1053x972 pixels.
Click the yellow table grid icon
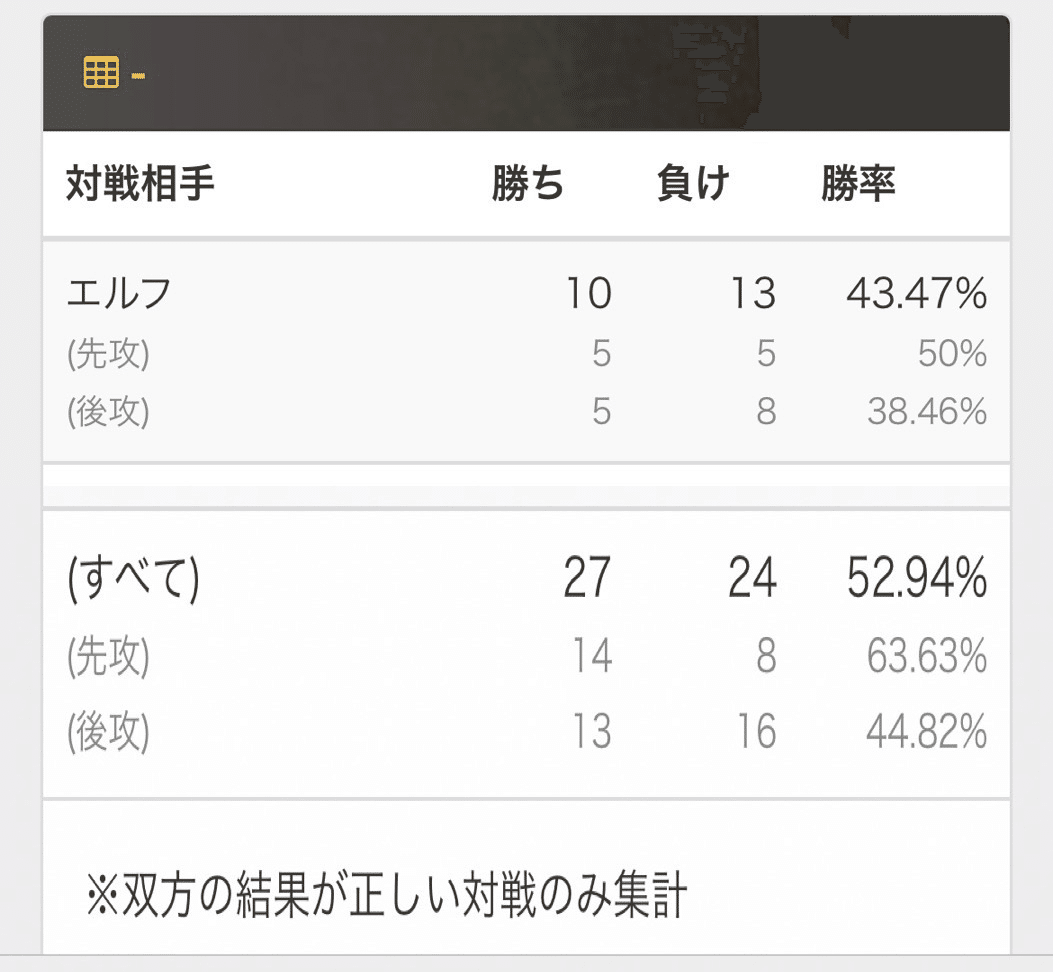pyautogui.click(x=101, y=73)
